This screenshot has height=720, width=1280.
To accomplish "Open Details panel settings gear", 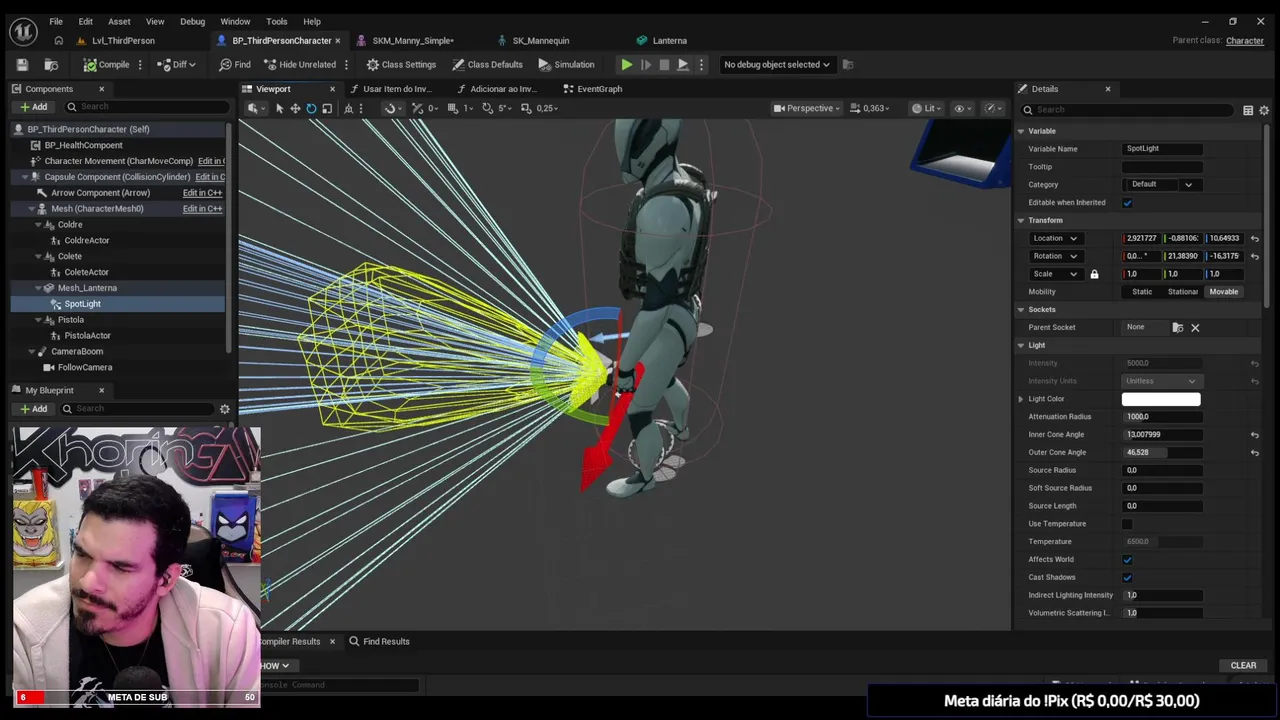I will 1264,110.
